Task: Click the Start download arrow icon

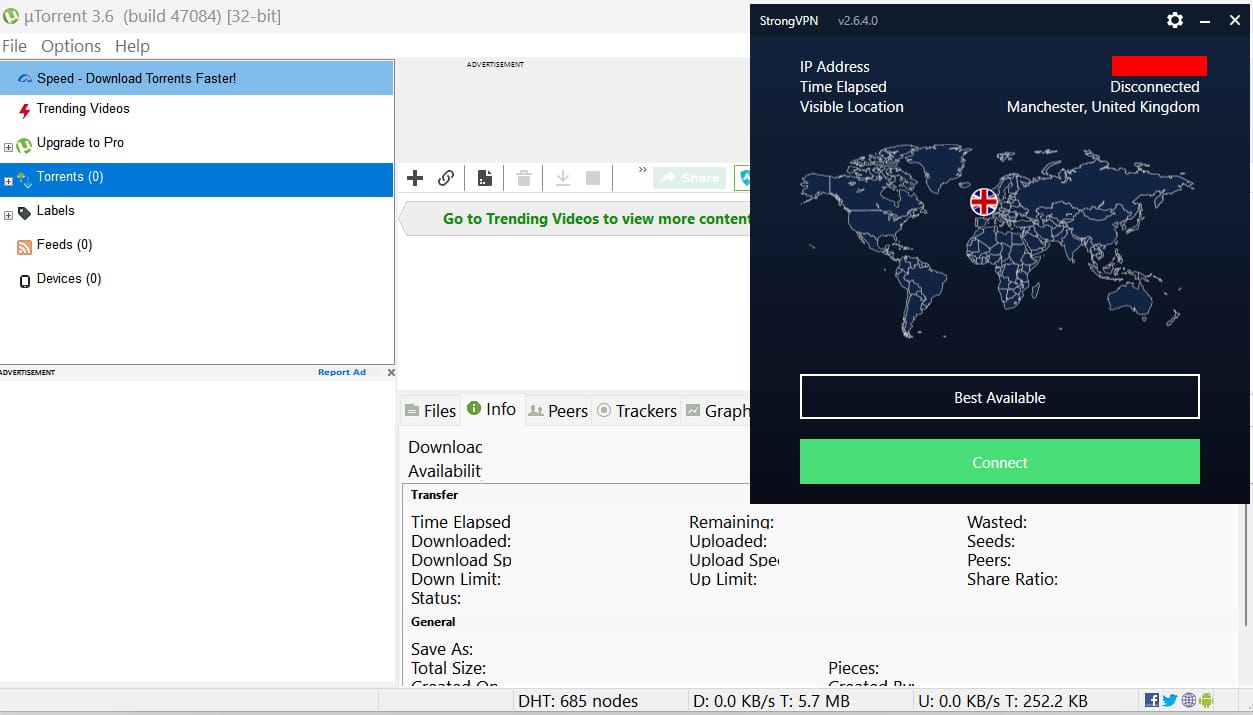Action: (x=563, y=178)
